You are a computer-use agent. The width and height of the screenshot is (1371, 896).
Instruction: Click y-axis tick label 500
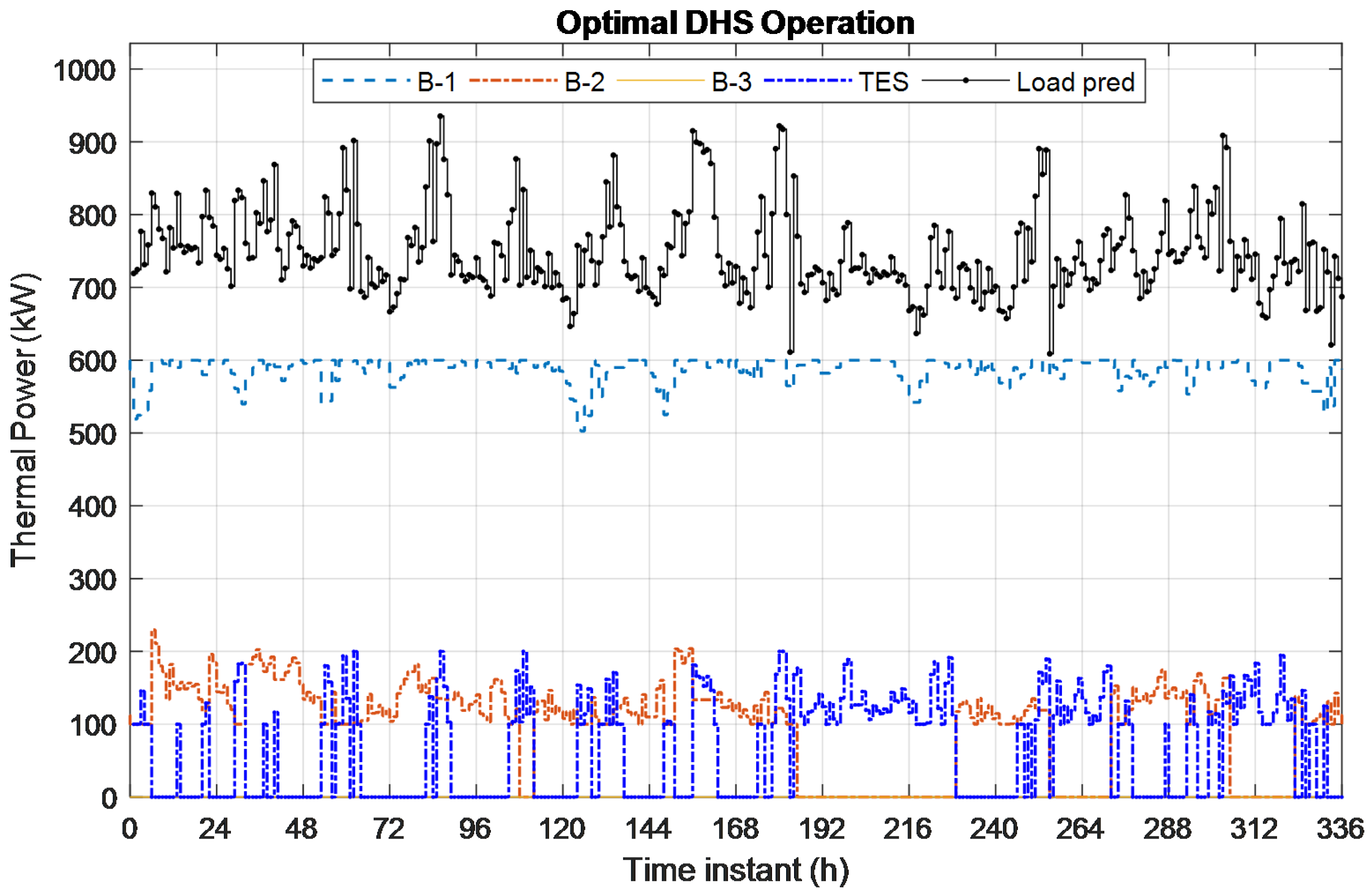pos(92,434)
